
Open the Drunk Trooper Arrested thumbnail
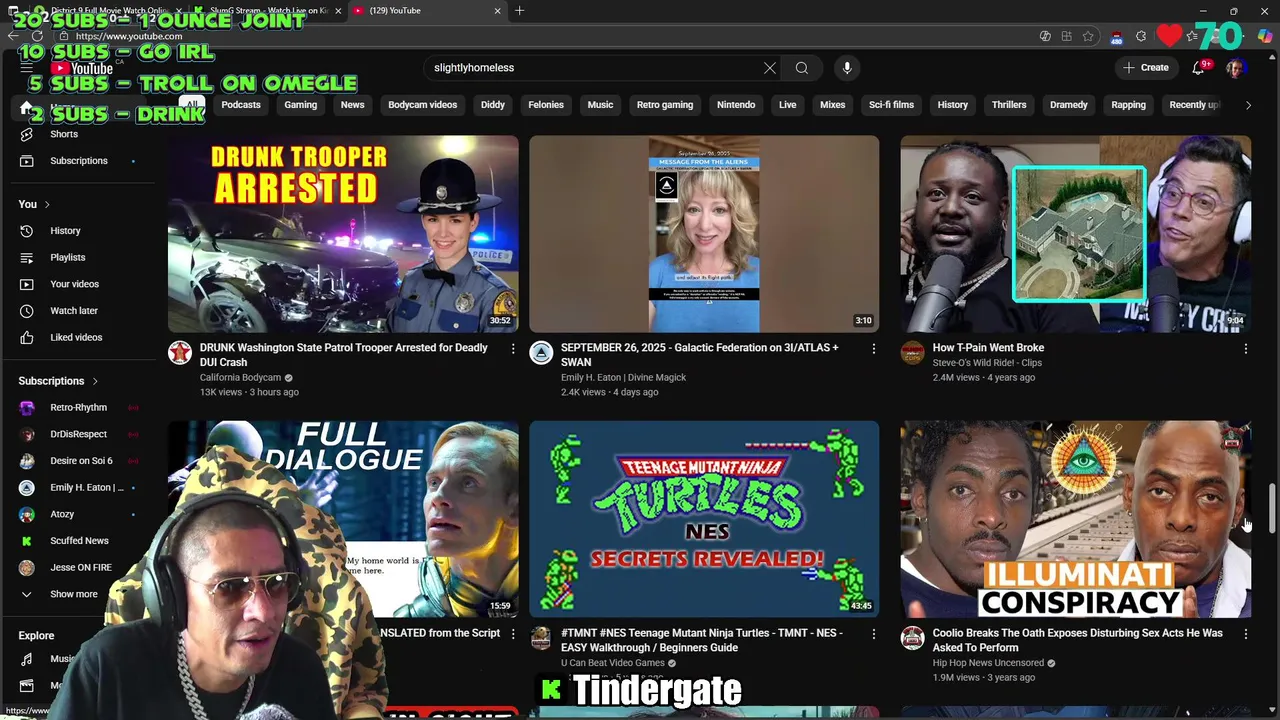(343, 234)
